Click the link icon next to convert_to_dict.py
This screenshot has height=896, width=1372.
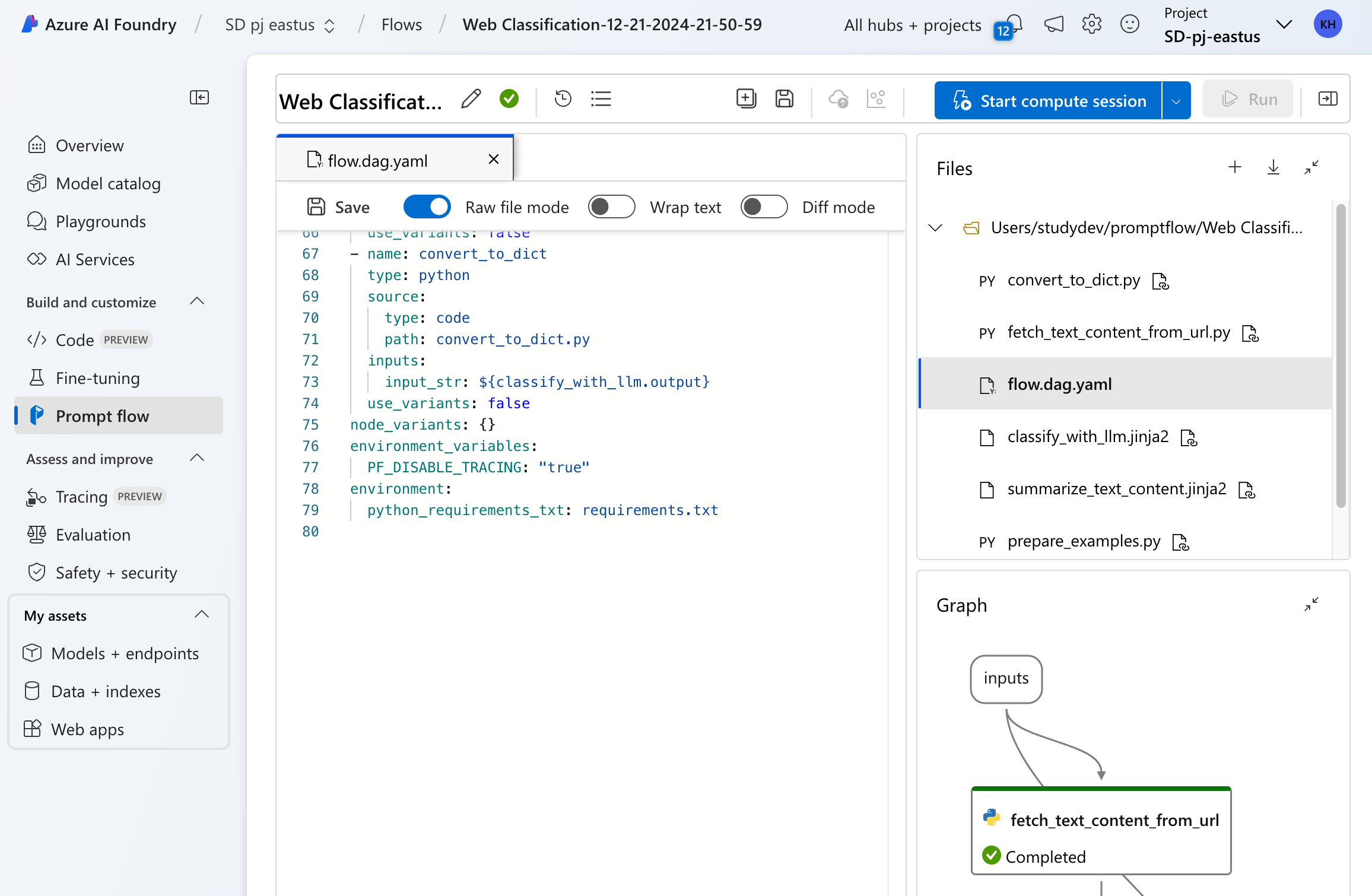(x=1160, y=281)
